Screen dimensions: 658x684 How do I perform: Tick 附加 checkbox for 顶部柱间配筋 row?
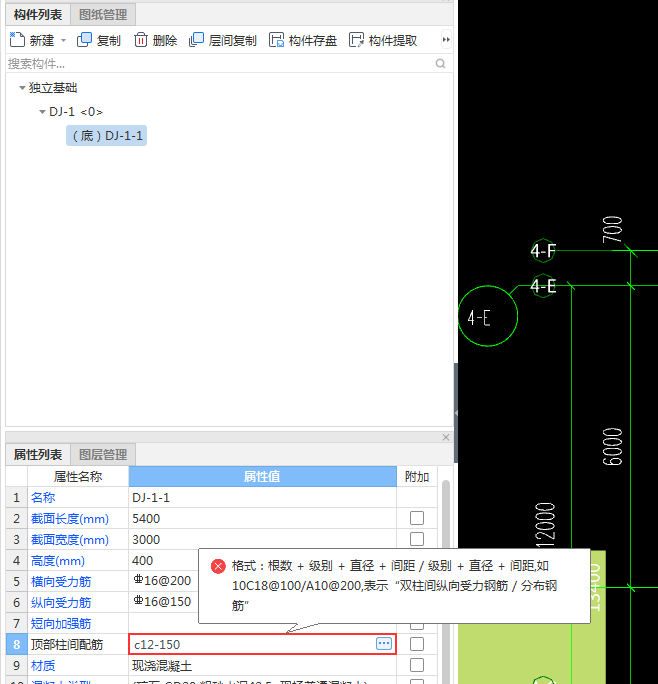click(417, 644)
